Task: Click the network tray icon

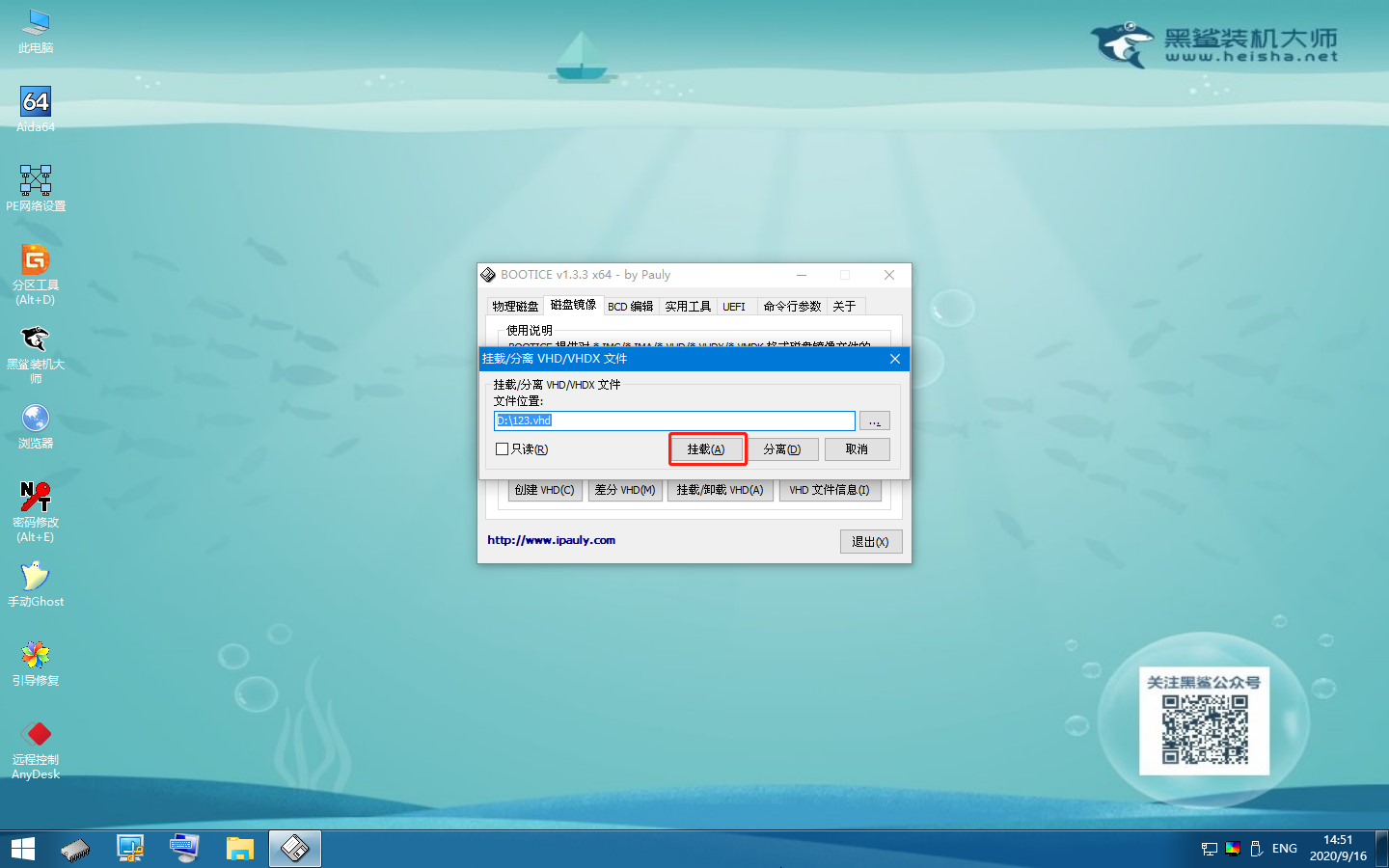Action: click(1210, 849)
